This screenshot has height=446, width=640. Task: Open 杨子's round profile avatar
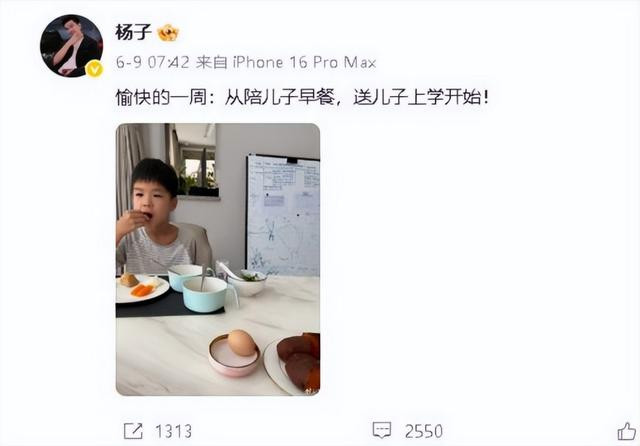tap(71, 46)
